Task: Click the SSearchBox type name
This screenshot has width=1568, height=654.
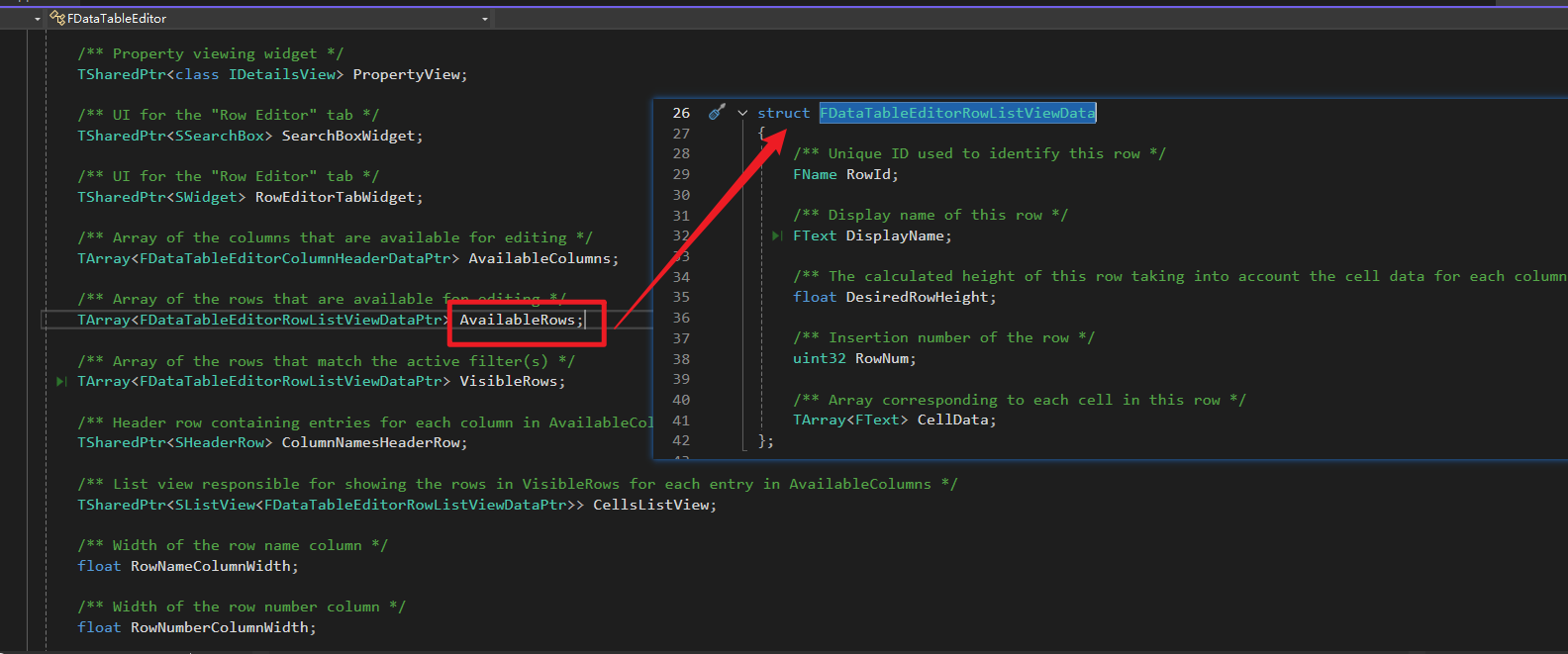Action: click(220, 136)
